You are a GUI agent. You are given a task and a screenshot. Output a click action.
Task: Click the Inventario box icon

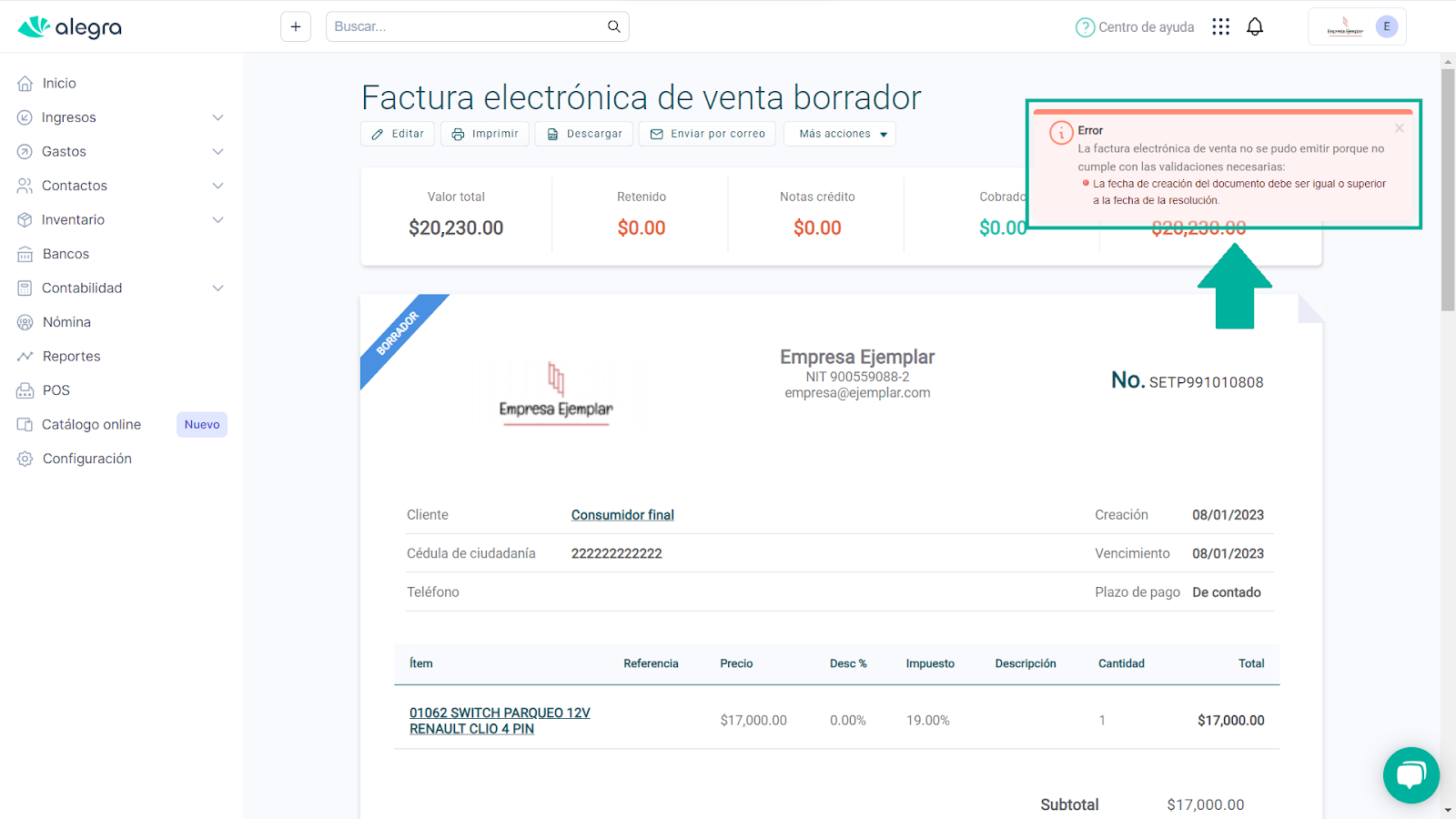point(25,220)
